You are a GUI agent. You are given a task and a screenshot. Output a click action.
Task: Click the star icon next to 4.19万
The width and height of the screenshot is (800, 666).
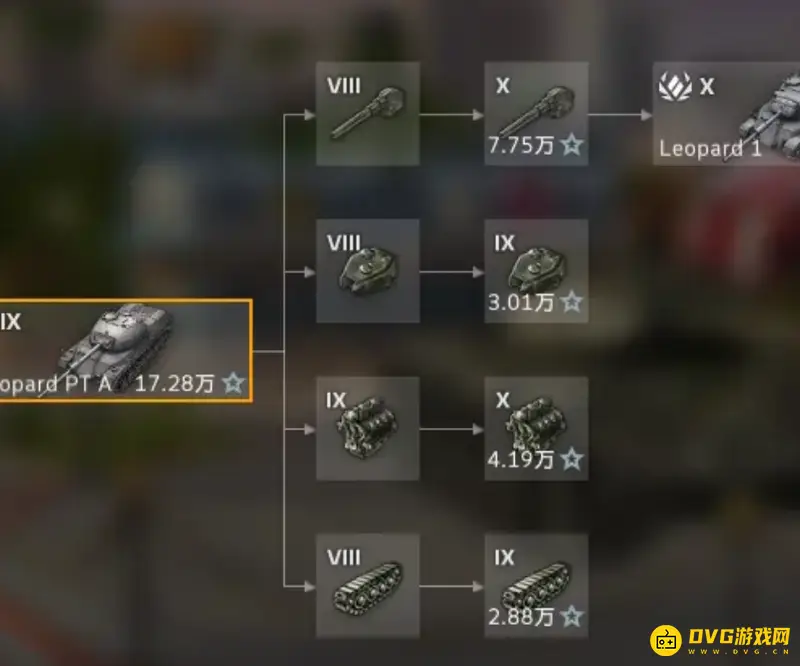pos(572,460)
